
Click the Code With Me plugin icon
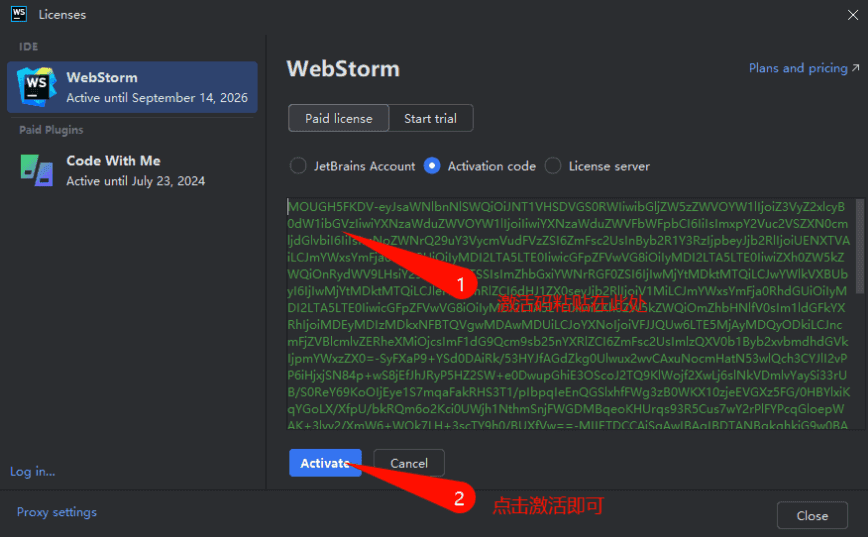(x=36, y=169)
